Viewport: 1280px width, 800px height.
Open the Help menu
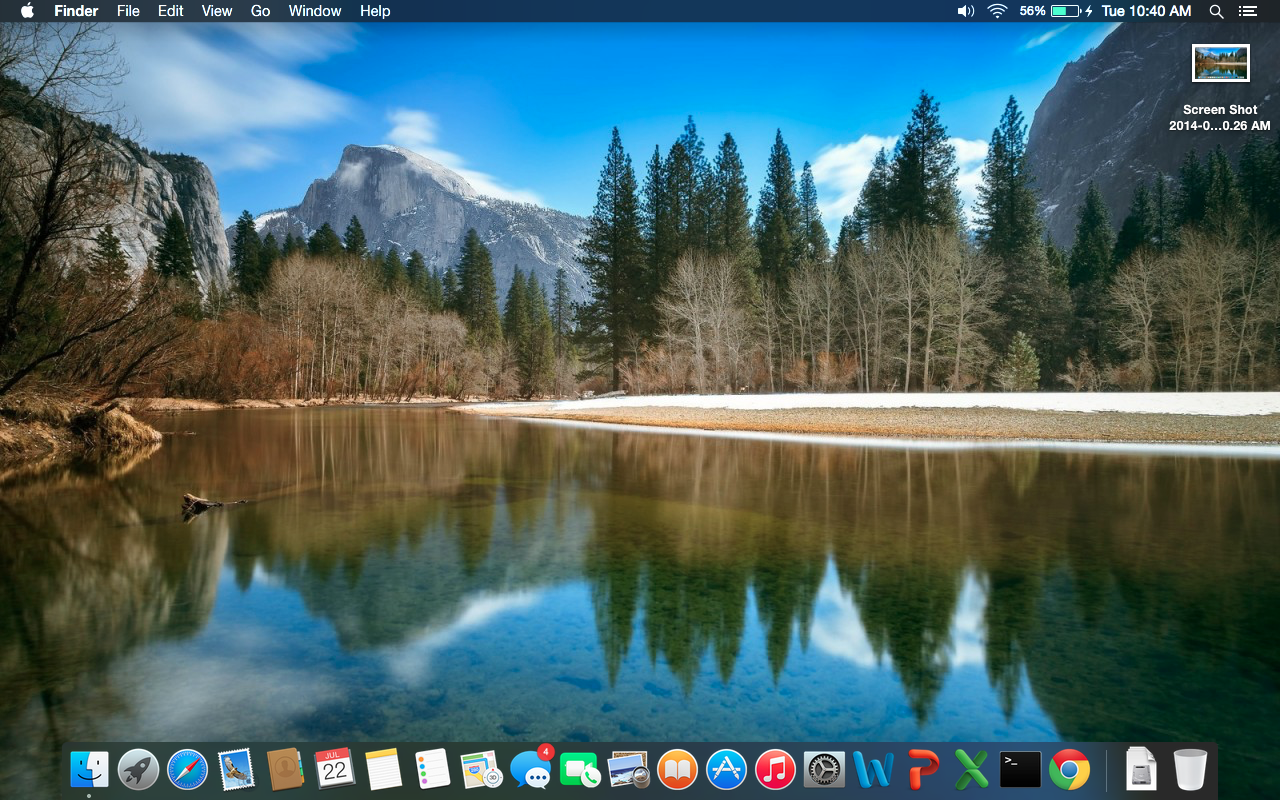[x=375, y=11]
